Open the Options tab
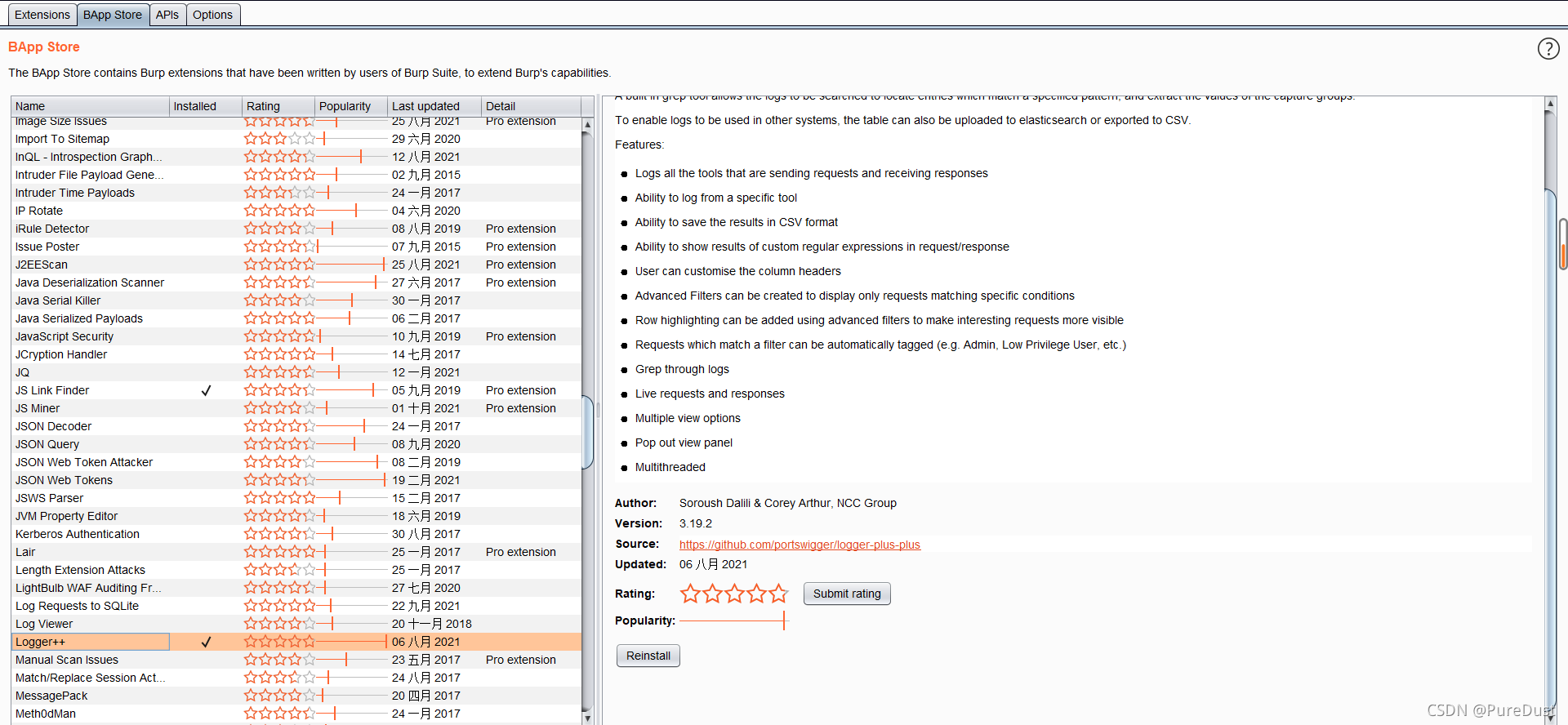This screenshot has height=725, width=1568. pos(213,15)
